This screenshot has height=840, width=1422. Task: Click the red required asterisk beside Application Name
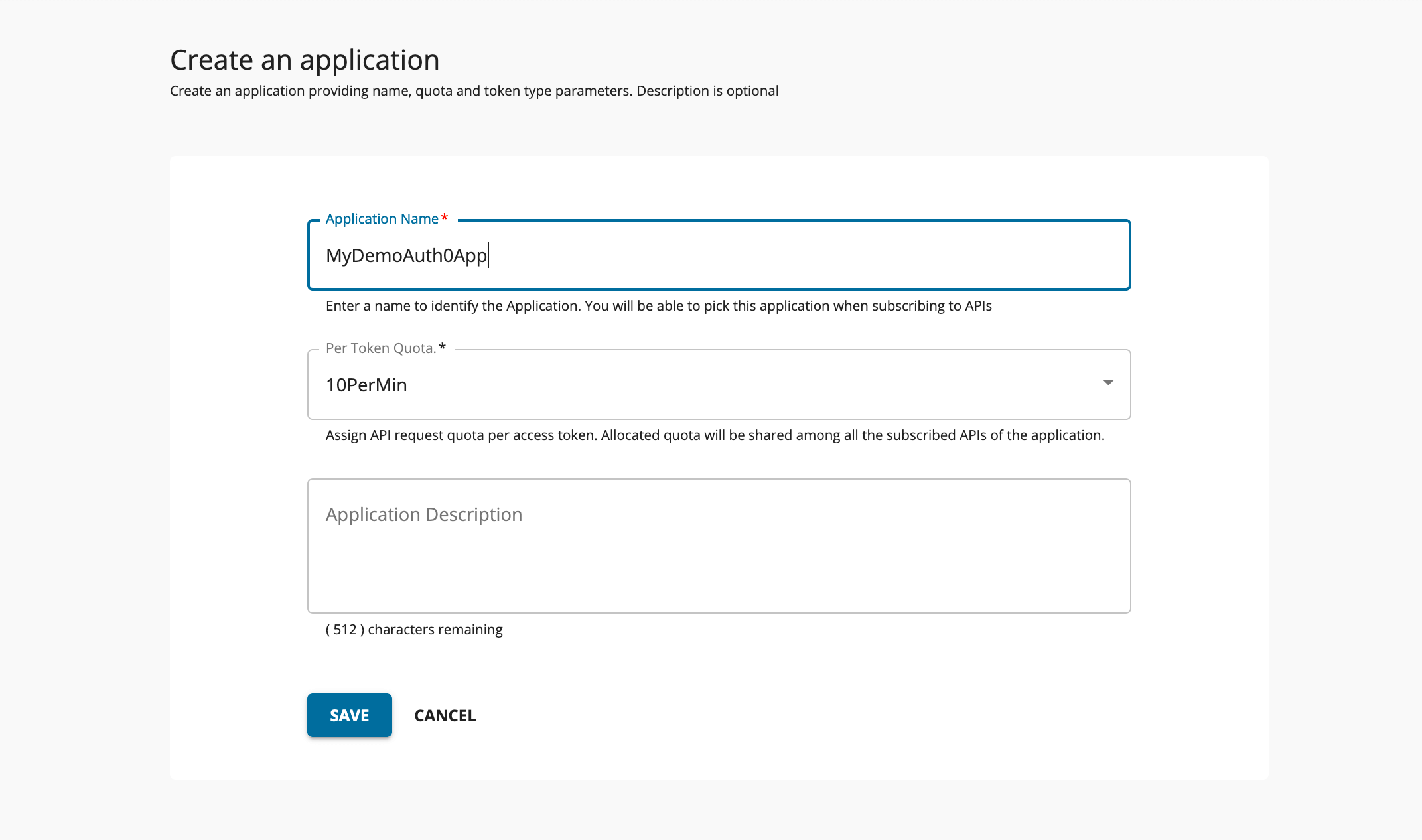445,218
